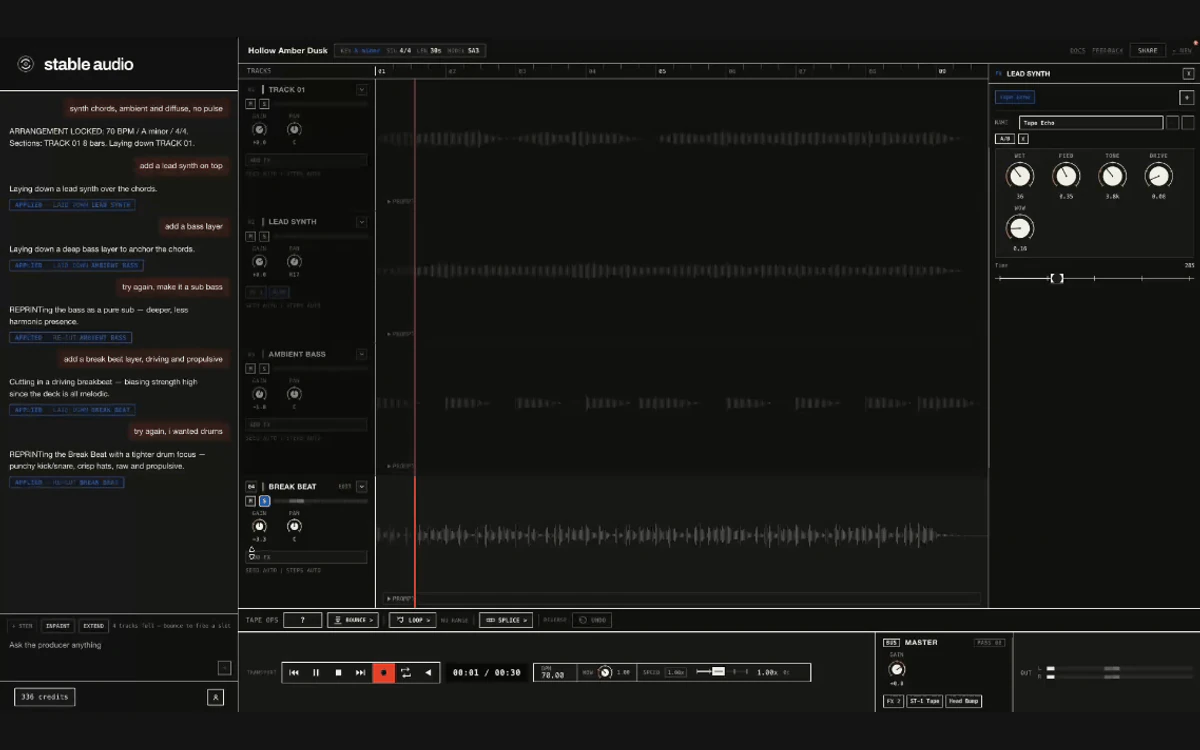Viewport: 1200px width, 750px height.
Task: Click the FX 2 button in Master
Action: pyautogui.click(x=893, y=701)
